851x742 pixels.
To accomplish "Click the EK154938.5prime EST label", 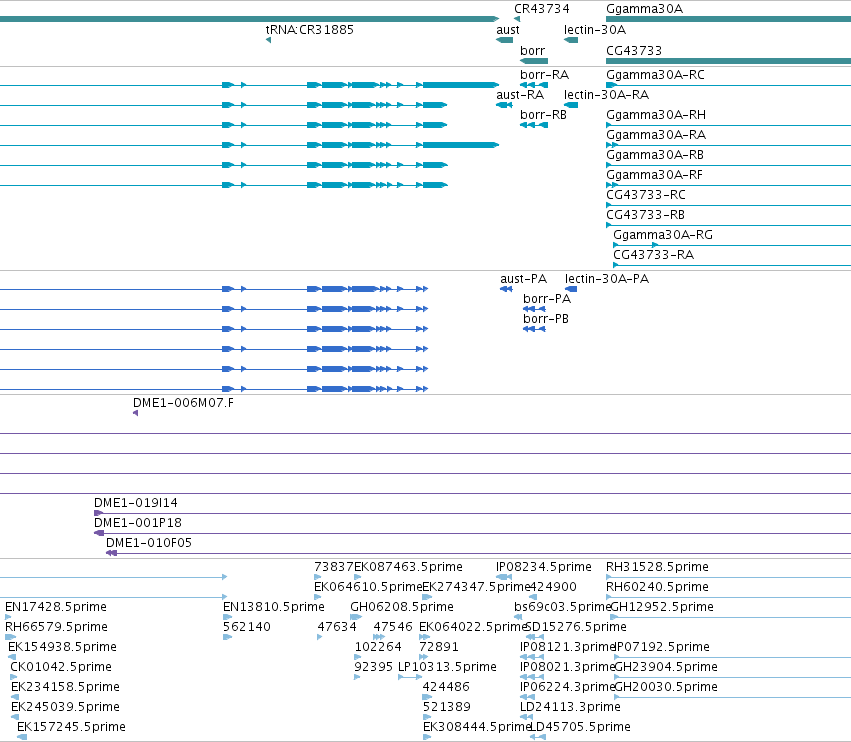I will click(x=62, y=647).
